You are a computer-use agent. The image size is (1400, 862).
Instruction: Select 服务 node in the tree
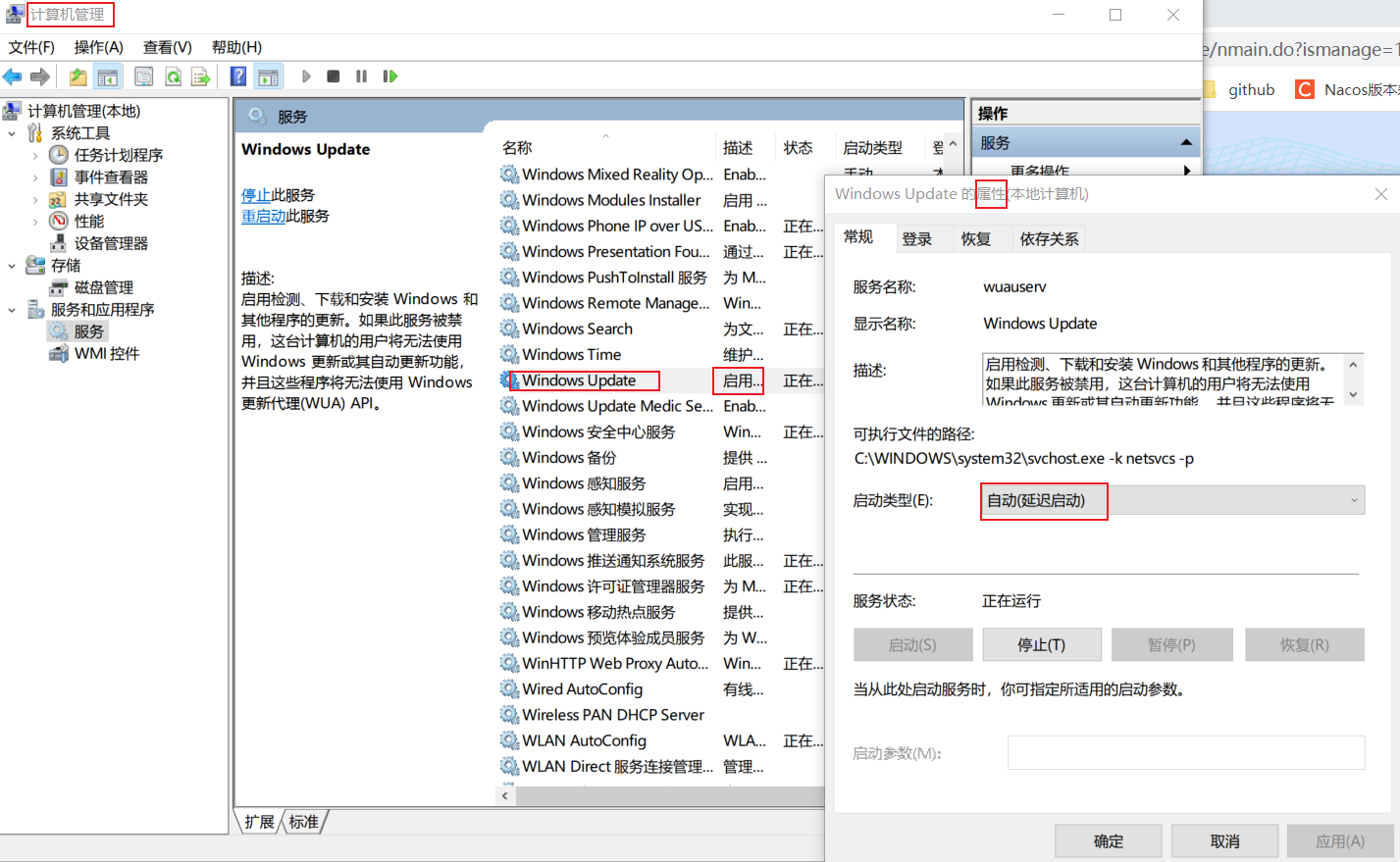coord(88,331)
